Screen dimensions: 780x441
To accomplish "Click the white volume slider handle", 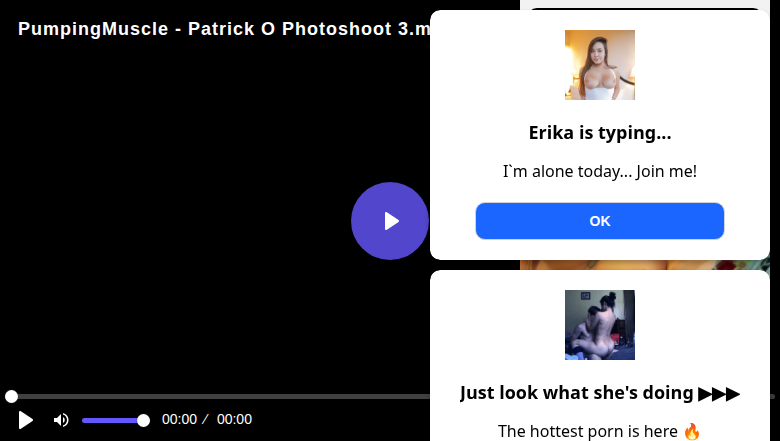I will click(143, 420).
